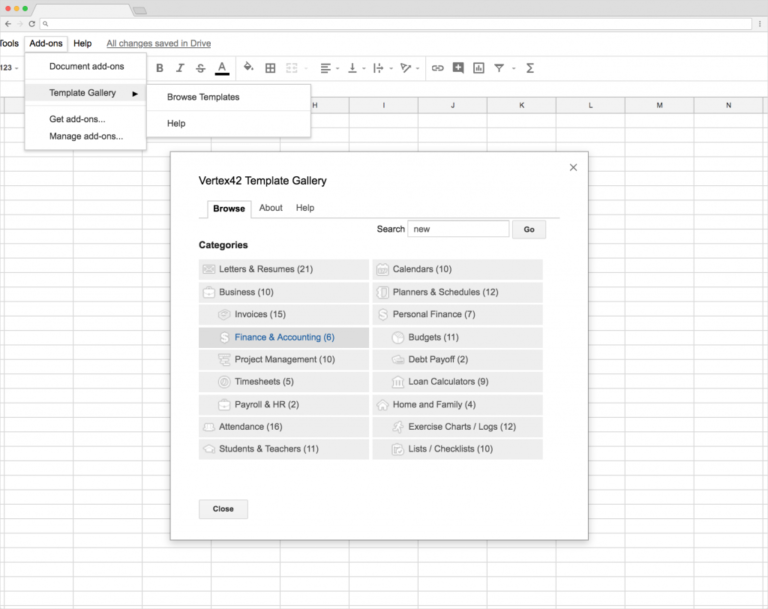Click the template Search input field
Image resolution: width=768 pixels, height=609 pixels.
click(458, 229)
